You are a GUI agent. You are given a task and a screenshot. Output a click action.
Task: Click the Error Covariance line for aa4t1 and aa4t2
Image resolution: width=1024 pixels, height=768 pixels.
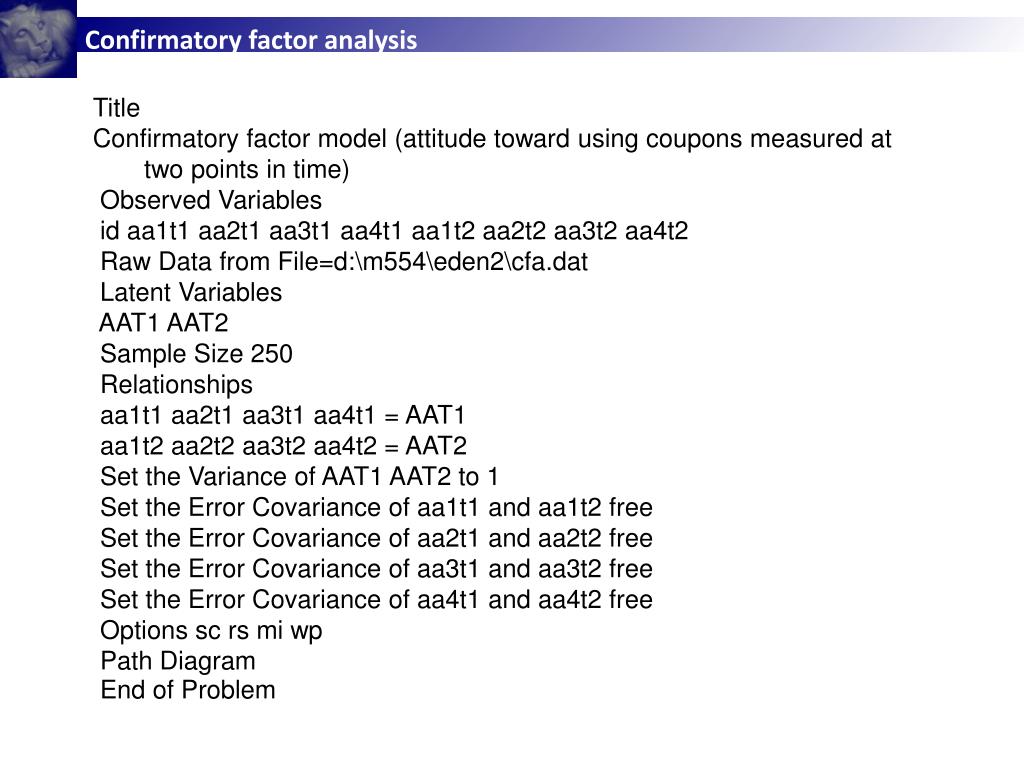(x=377, y=600)
